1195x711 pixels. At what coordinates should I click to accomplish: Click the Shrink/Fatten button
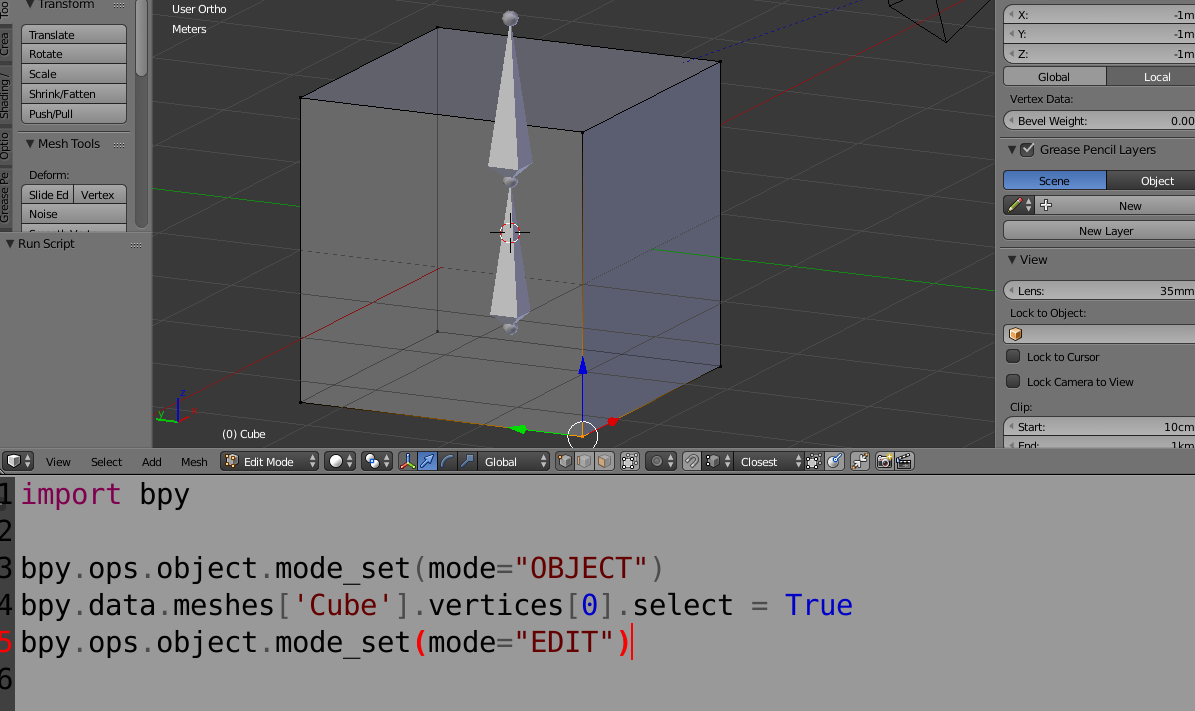pos(74,94)
